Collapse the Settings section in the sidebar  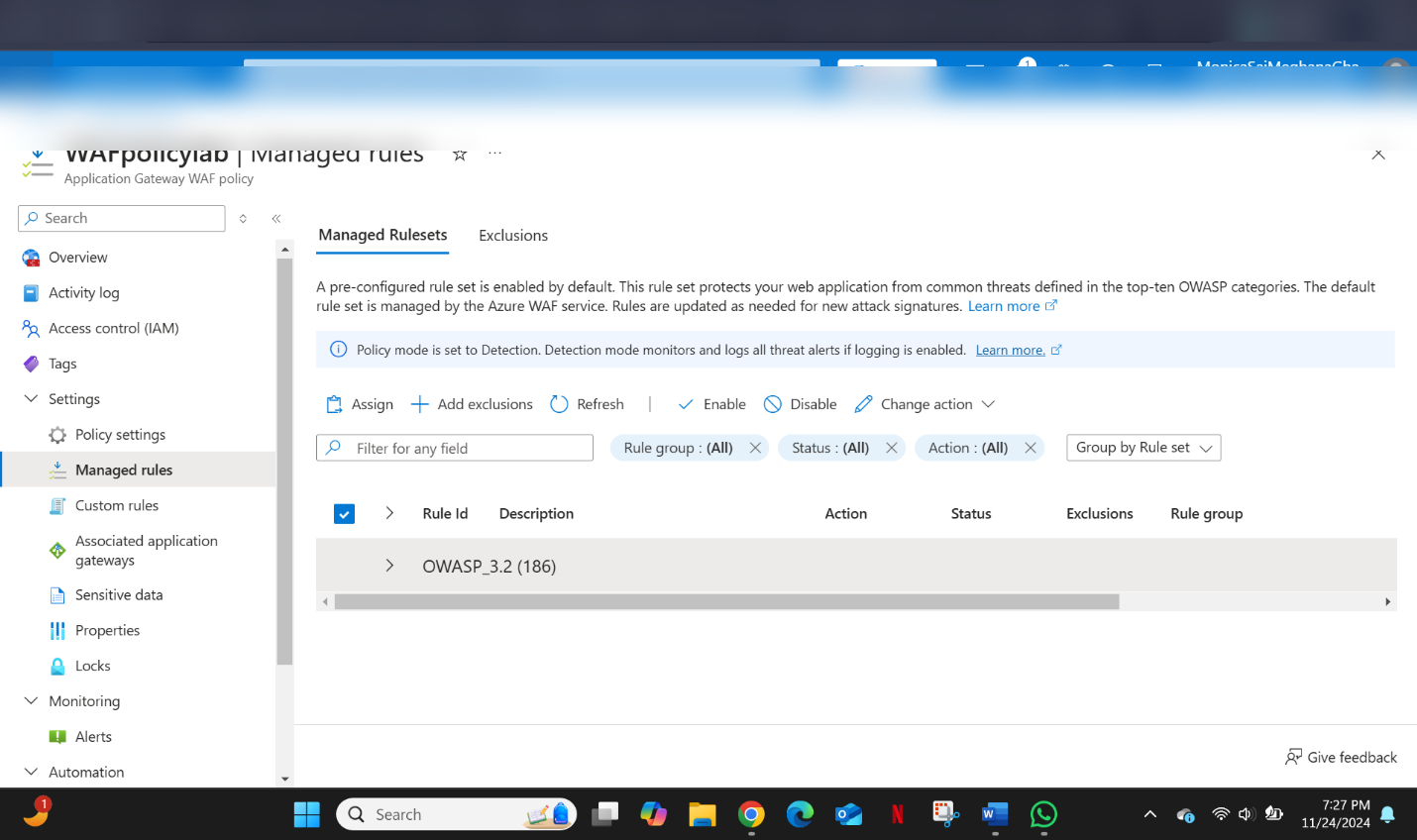point(31,399)
